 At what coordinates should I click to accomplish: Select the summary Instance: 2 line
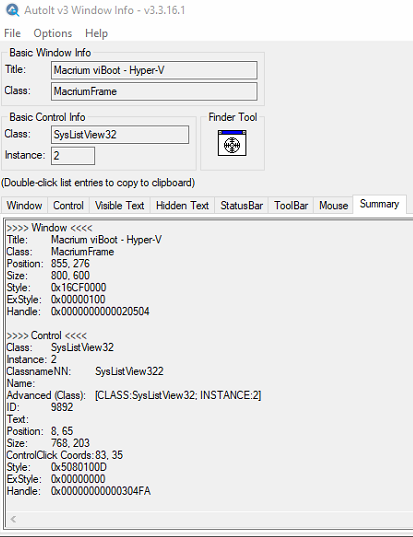[32, 360]
